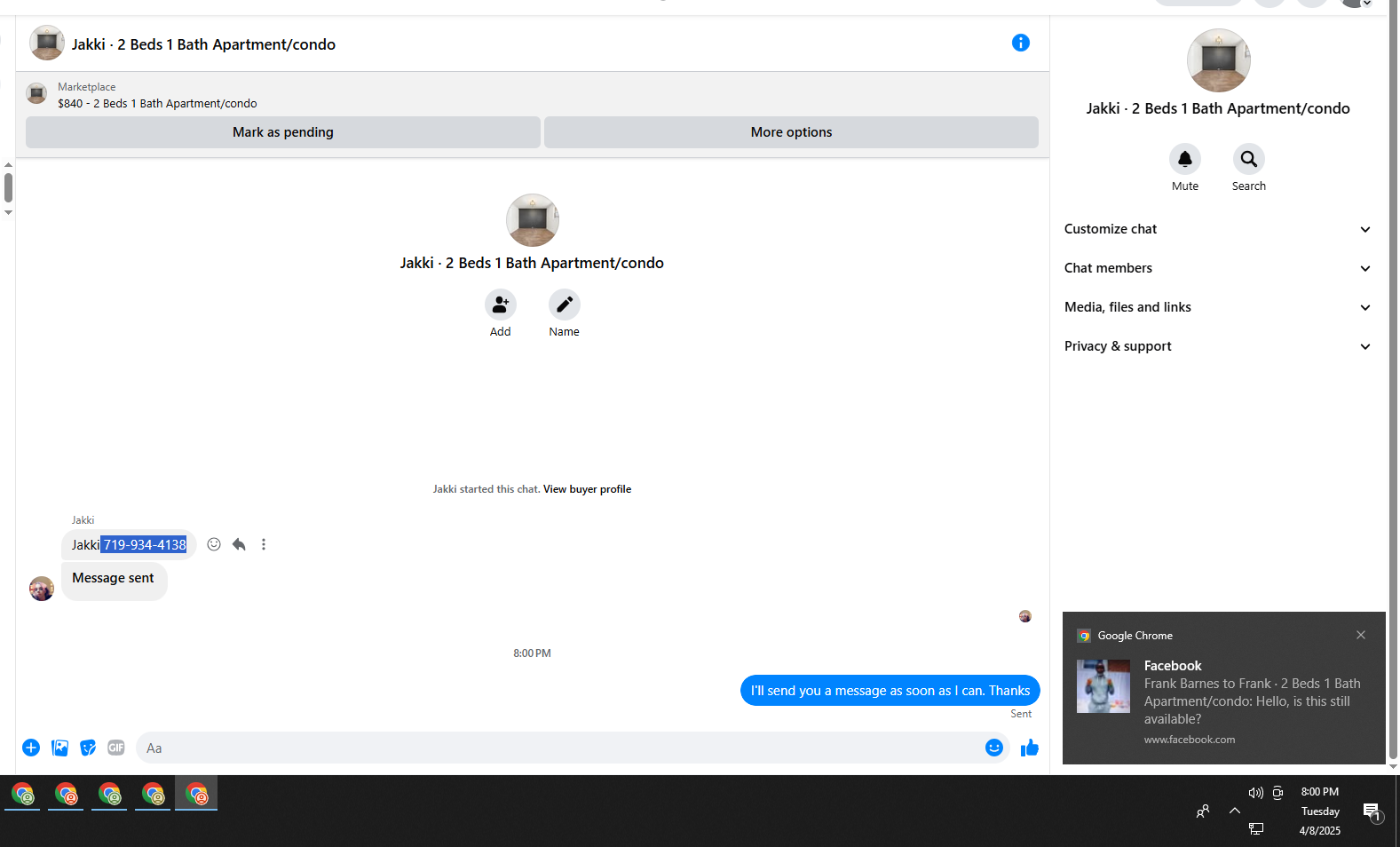
Task: Close the Google Chrome notification popup
Action: 1361,635
